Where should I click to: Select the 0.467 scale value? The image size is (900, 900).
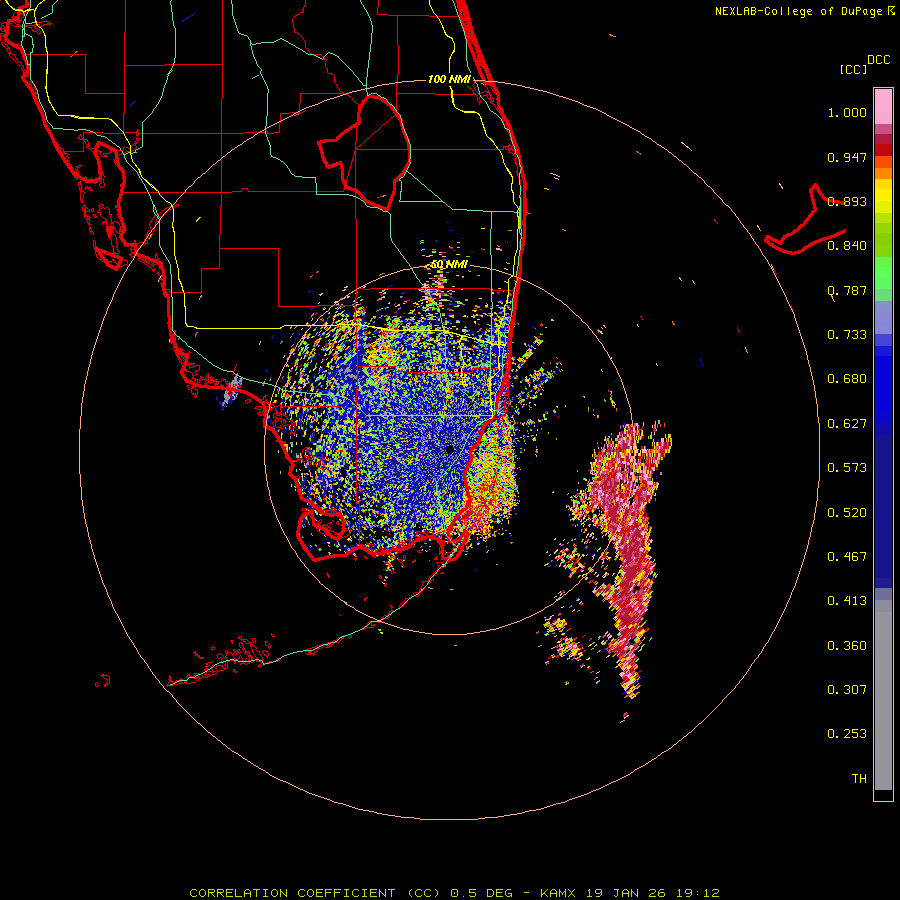[847, 557]
